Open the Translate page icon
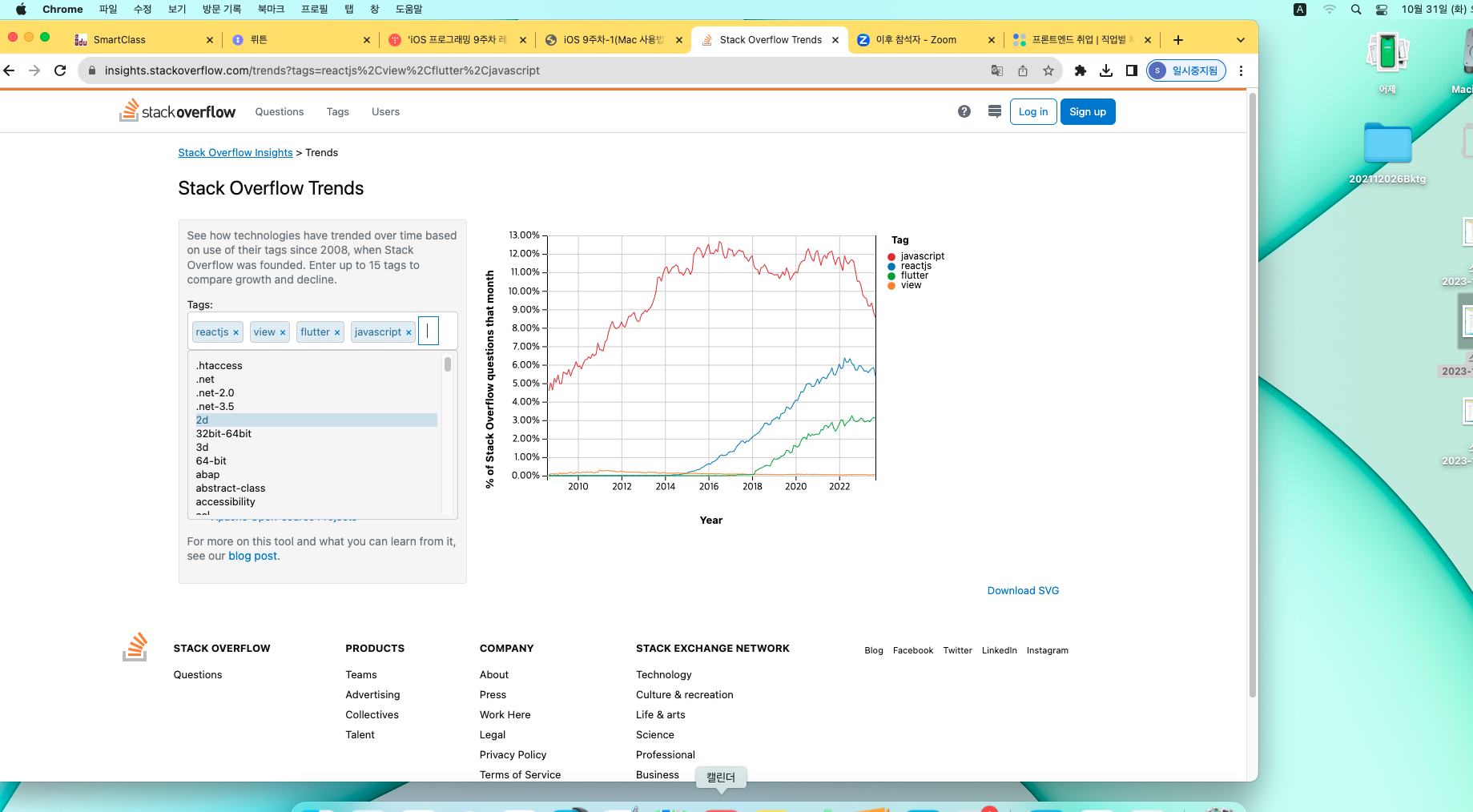 (x=997, y=70)
